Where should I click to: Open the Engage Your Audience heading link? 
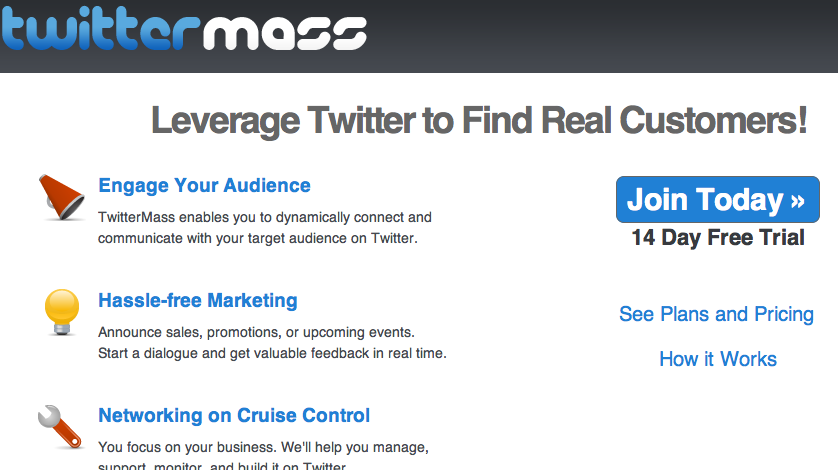(204, 186)
